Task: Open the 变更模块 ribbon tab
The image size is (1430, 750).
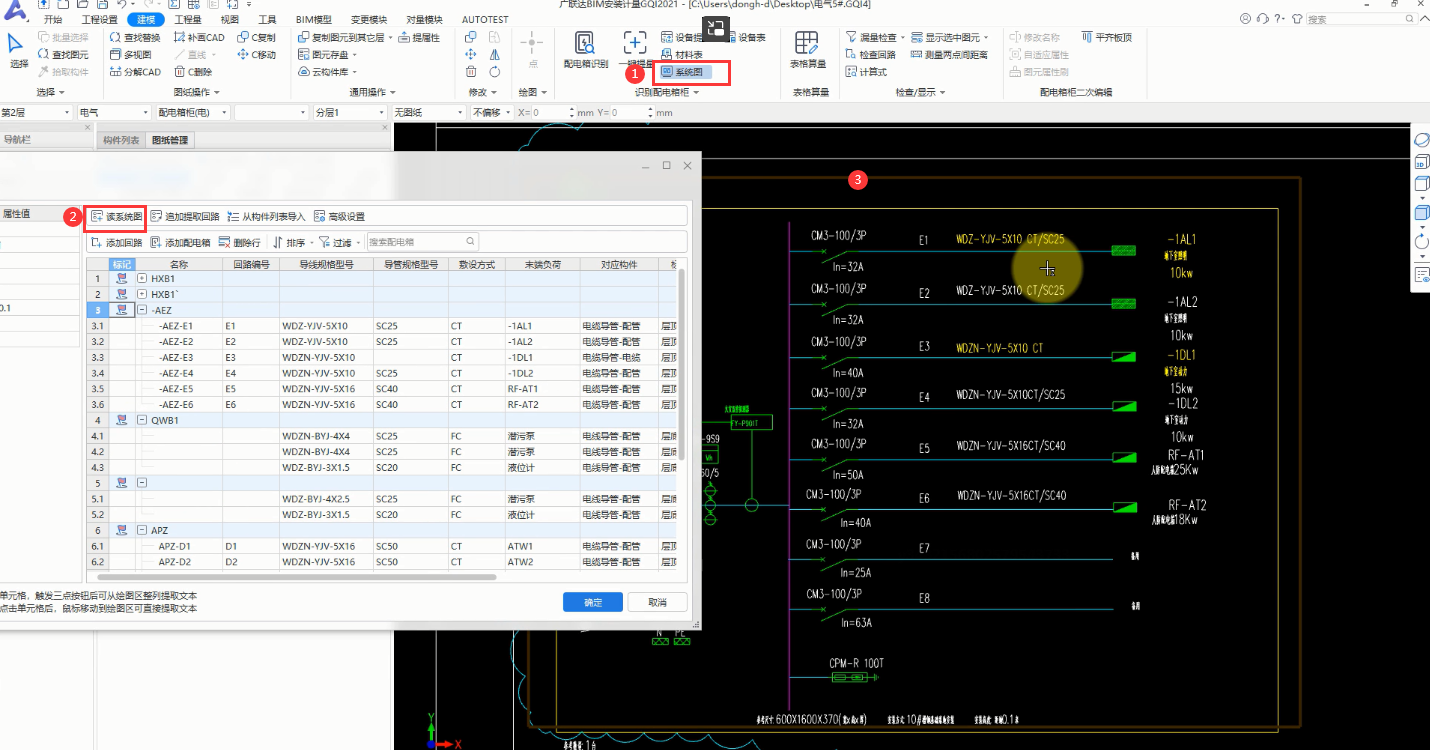Action: click(369, 19)
